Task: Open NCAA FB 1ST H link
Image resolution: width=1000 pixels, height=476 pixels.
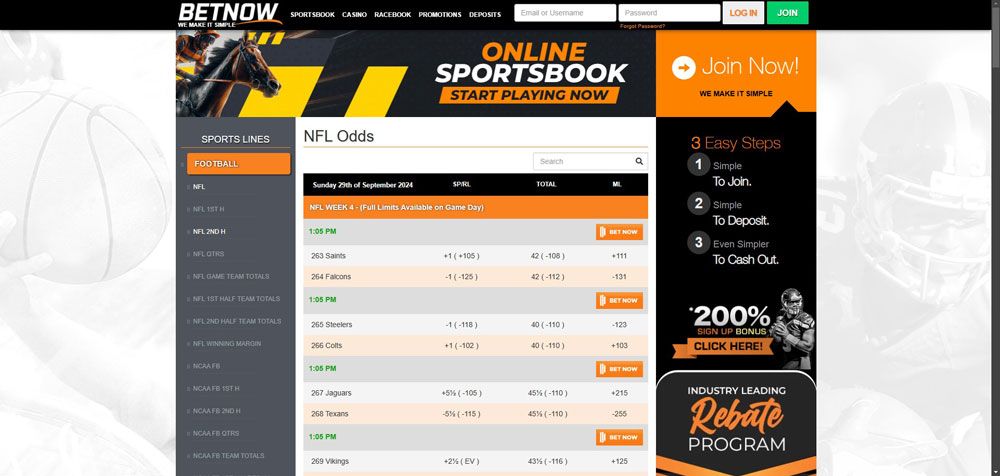Action: pyautogui.click(x=216, y=389)
